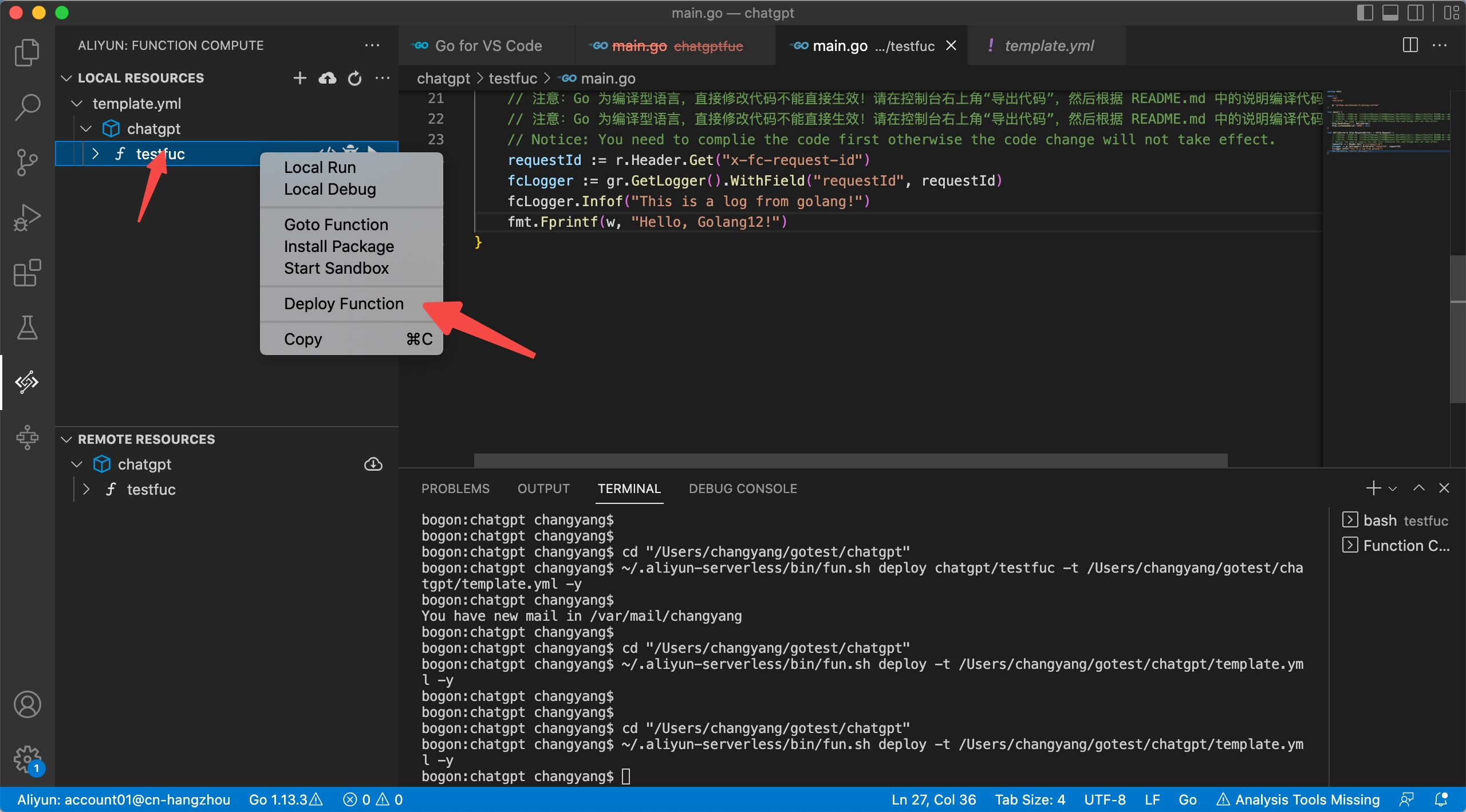1466x812 pixels.
Task: Open the notifications bell in status bar
Action: [x=1441, y=799]
